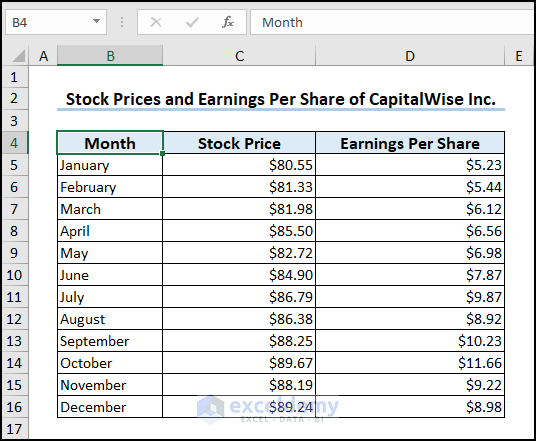Select the August cell
The width and height of the screenshot is (536, 441).
pos(110,319)
